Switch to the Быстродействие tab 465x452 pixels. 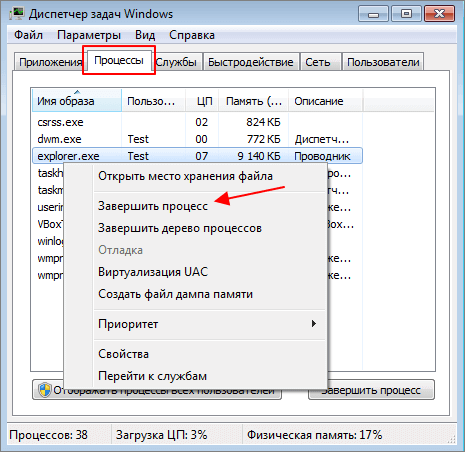[251, 62]
